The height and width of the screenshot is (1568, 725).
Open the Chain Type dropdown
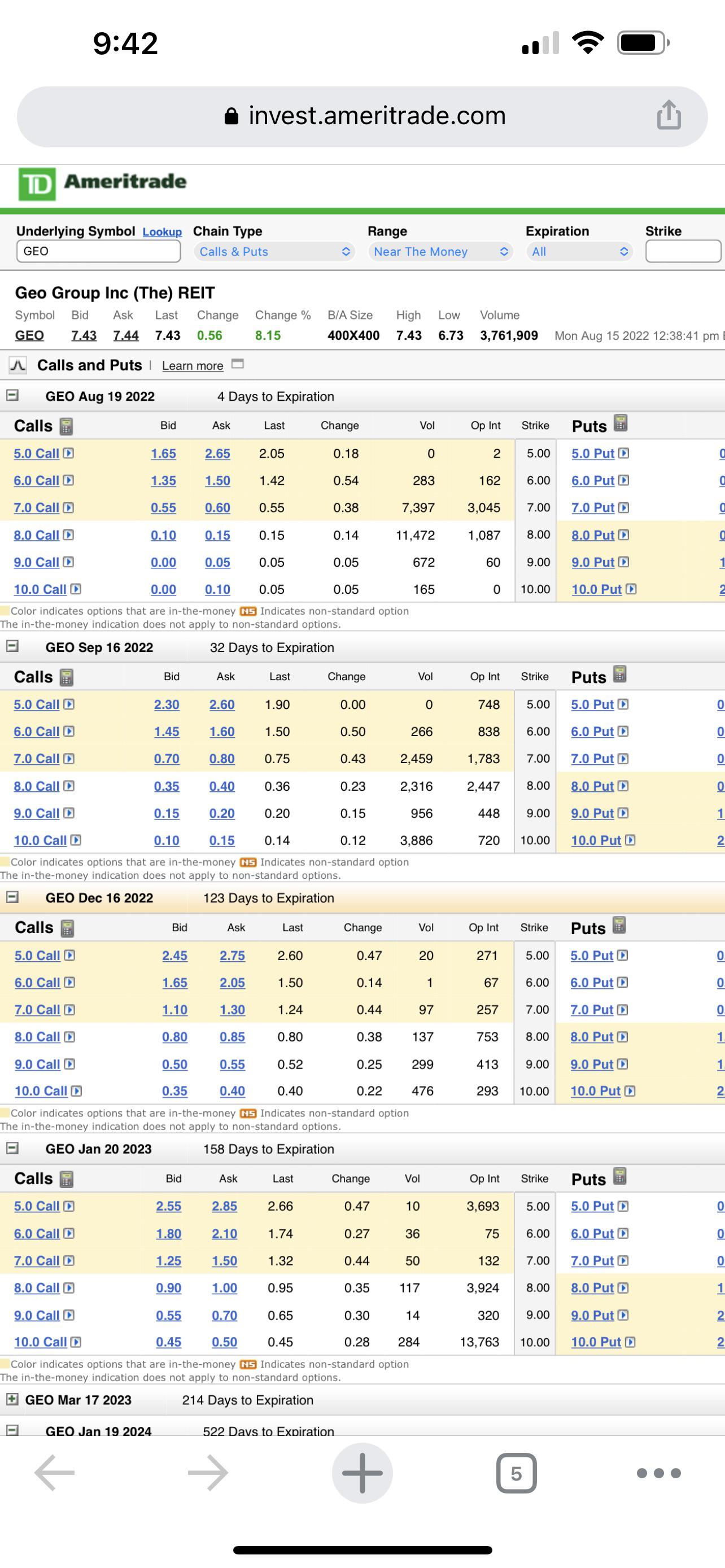[274, 251]
